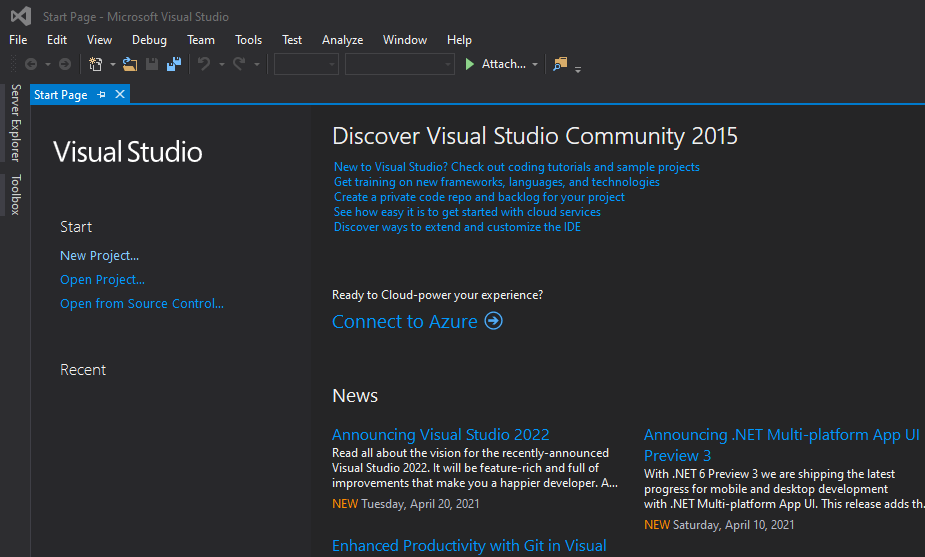
Task: Click the Recent section heading
Action: (83, 370)
